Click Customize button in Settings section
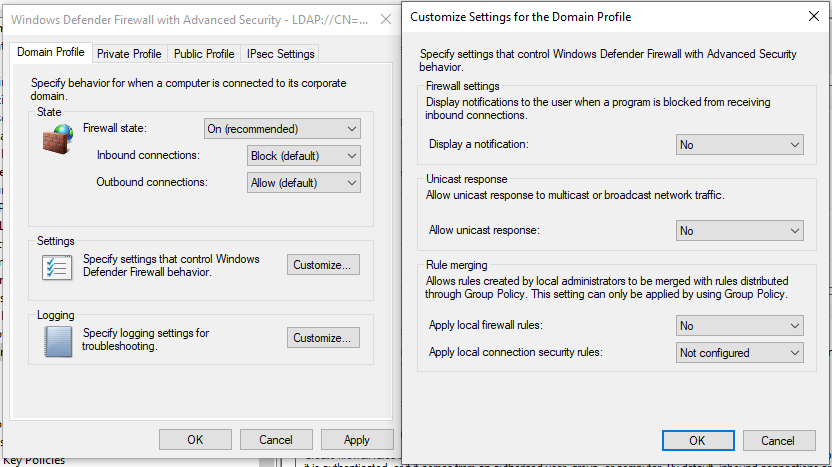 (x=323, y=265)
